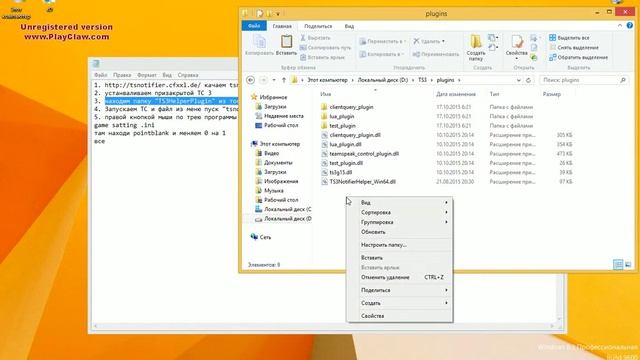Select lua_plugin.dll file
The height and width of the screenshot is (360, 640).
click(341, 144)
